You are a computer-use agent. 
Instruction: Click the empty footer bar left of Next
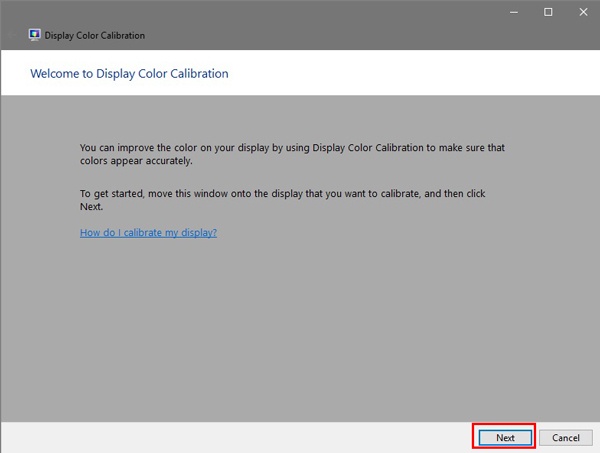[x=230, y=438]
